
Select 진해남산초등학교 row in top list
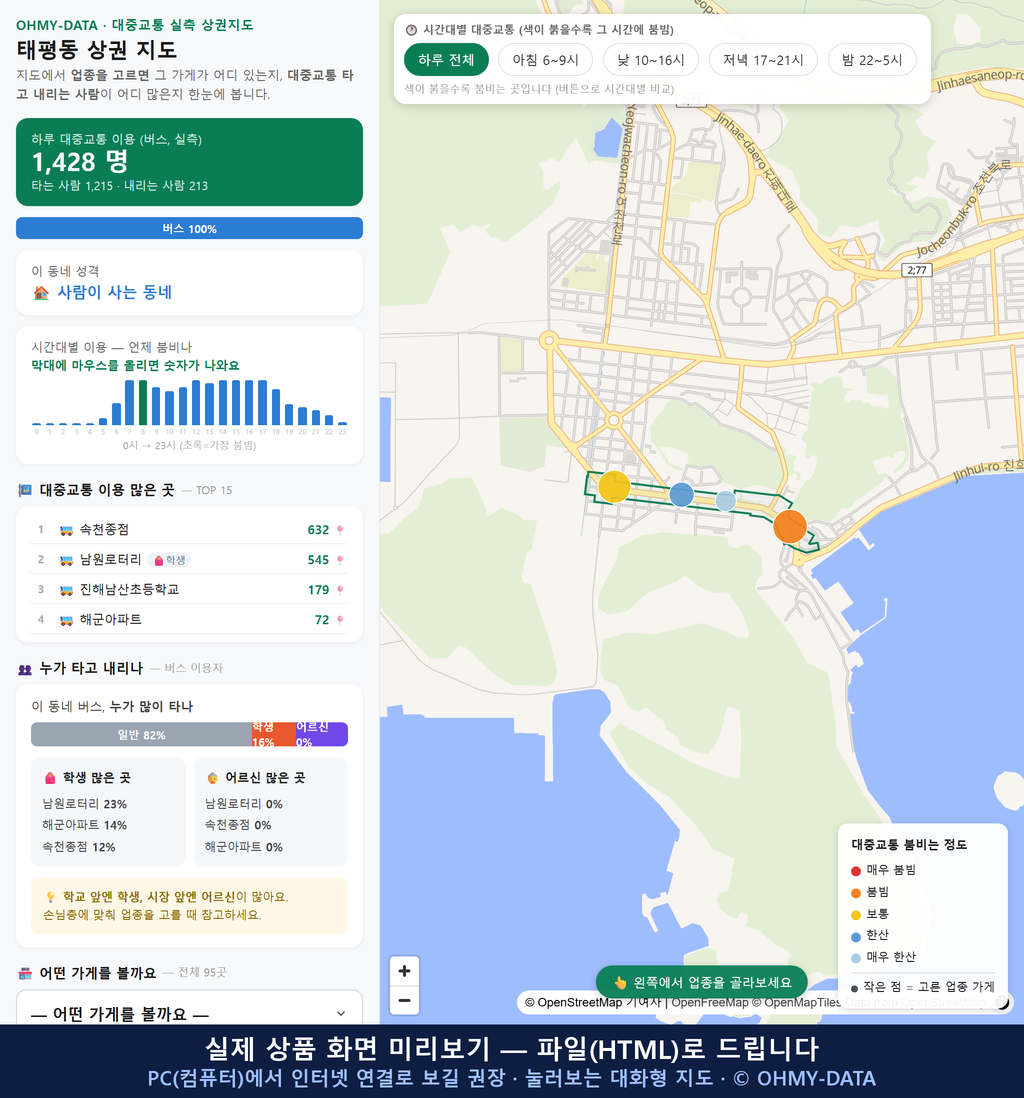pyautogui.click(x=189, y=590)
